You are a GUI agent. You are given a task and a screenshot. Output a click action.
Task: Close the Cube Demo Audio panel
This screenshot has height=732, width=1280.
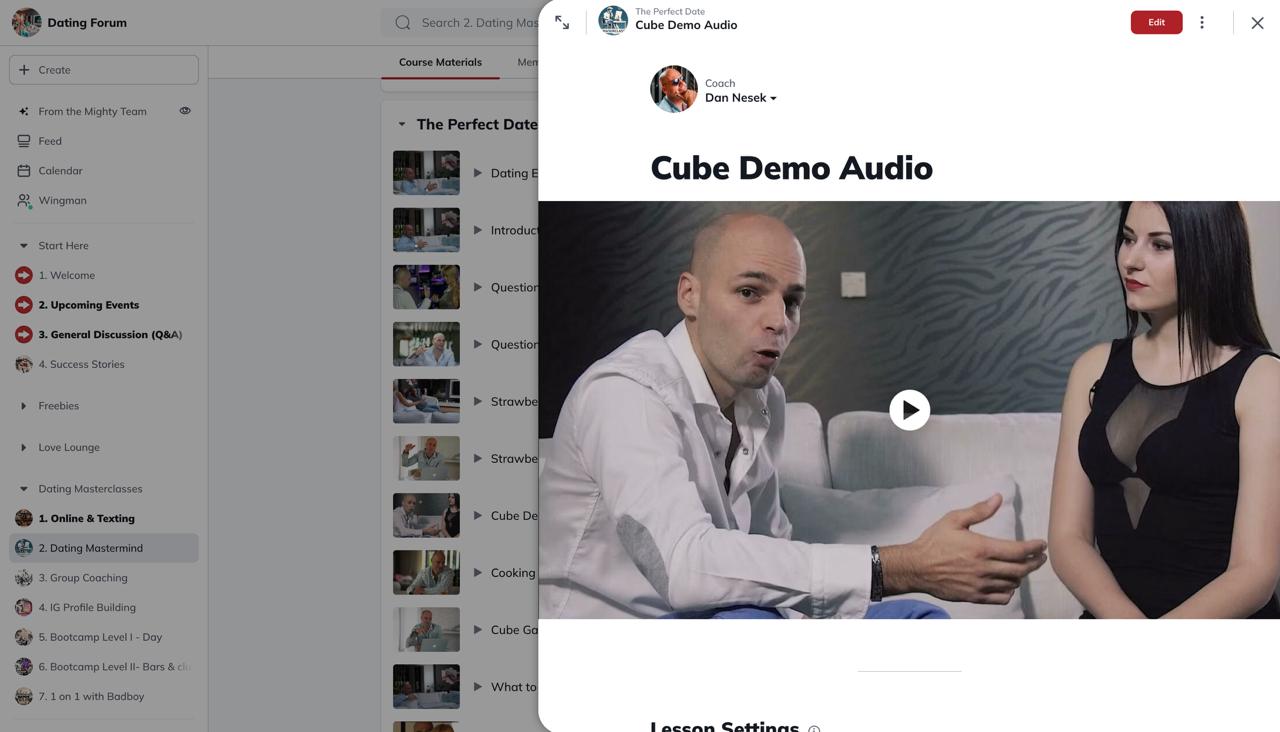(1257, 23)
